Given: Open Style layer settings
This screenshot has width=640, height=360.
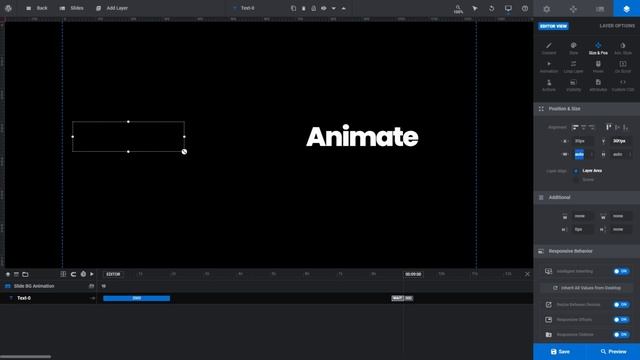Looking at the screenshot, I should [x=573, y=48].
